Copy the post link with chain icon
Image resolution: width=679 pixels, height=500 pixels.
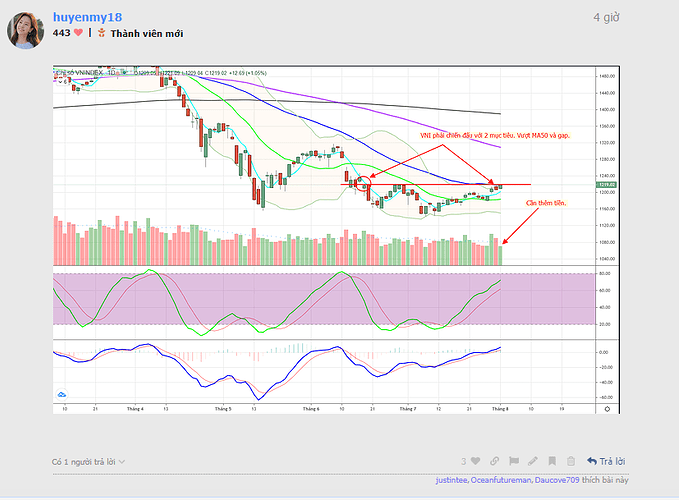[495, 461]
